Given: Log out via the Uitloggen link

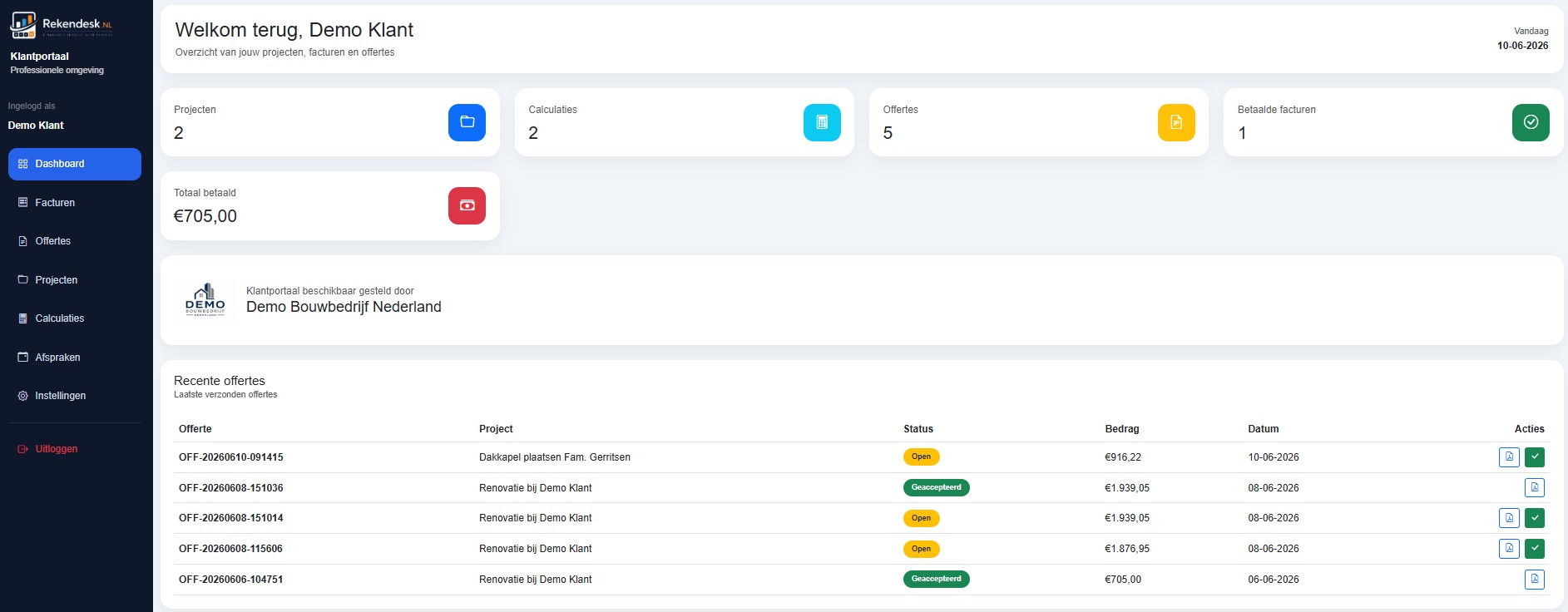Looking at the screenshot, I should (x=75, y=449).
